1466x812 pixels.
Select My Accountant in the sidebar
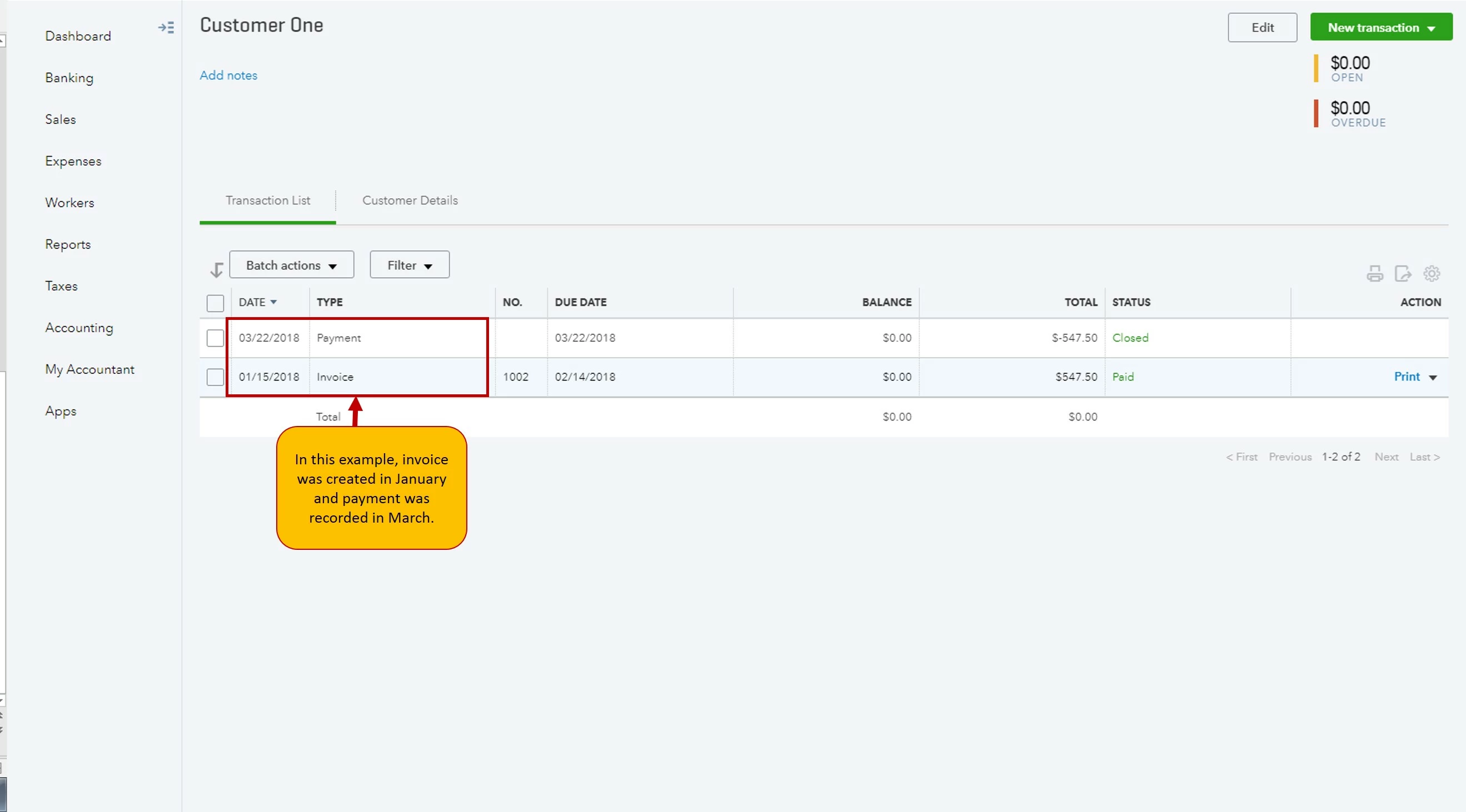pyautogui.click(x=90, y=369)
